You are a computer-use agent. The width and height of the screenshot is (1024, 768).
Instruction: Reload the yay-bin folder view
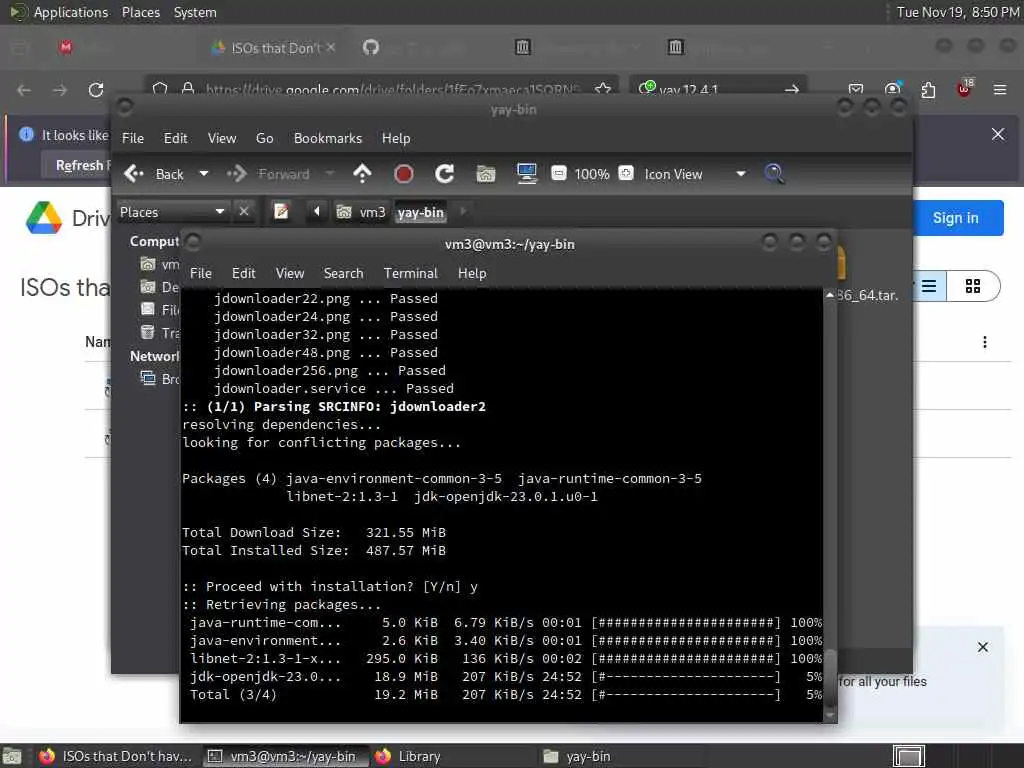(x=445, y=174)
